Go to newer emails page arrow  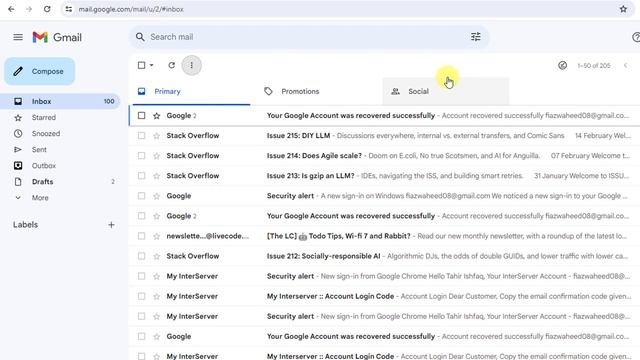(625, 65)
